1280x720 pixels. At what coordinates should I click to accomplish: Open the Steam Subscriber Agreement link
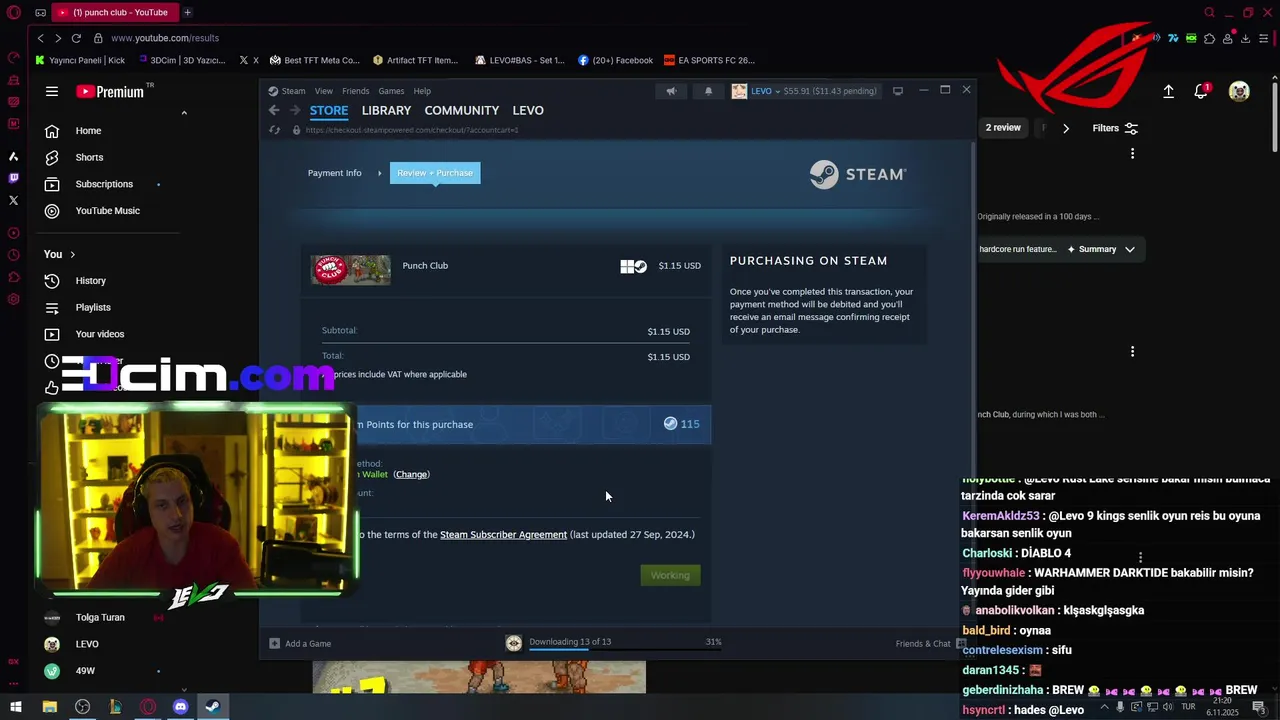(503, 535)
